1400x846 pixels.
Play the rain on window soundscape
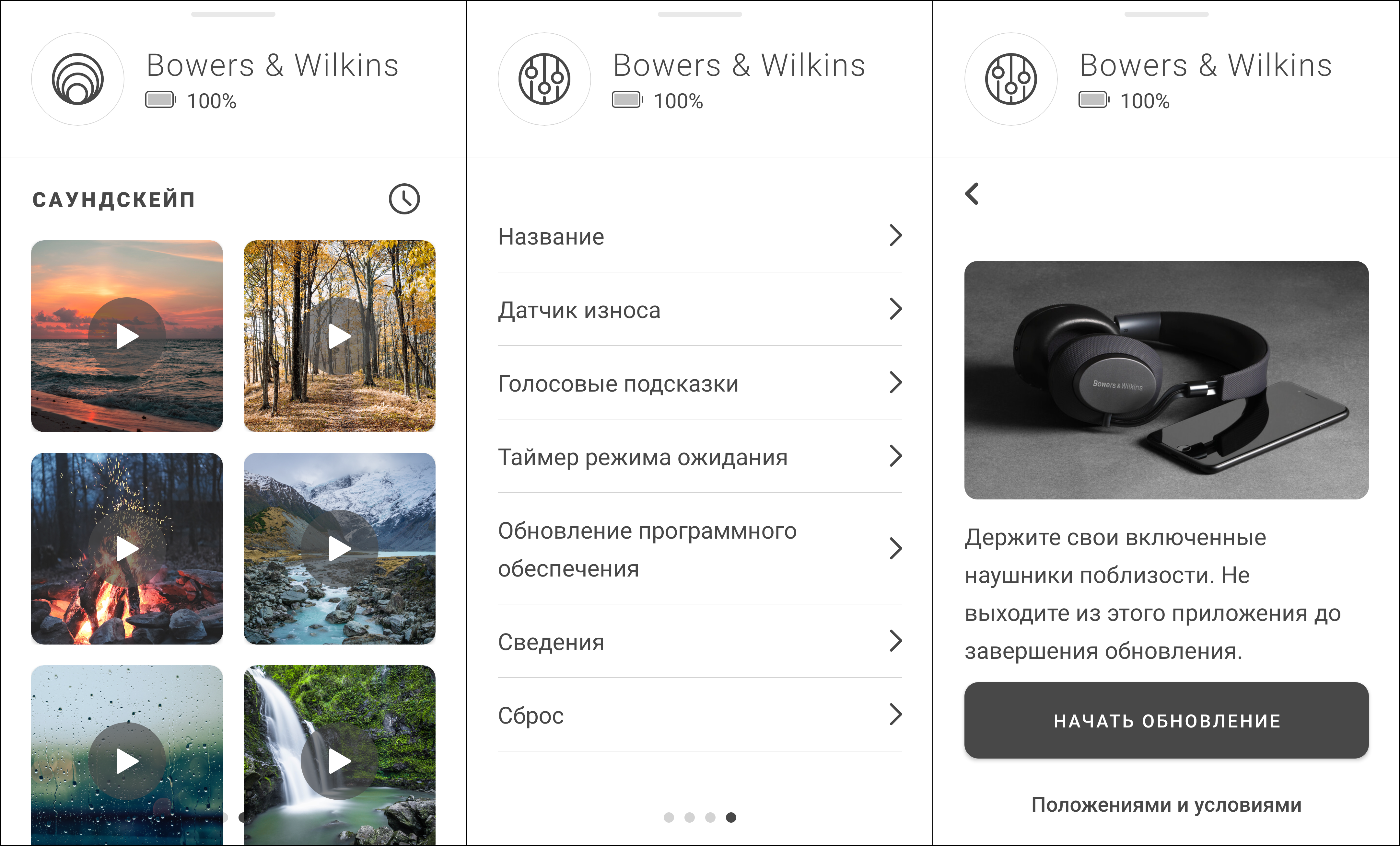pyautogui.click(x=127, y=761)
